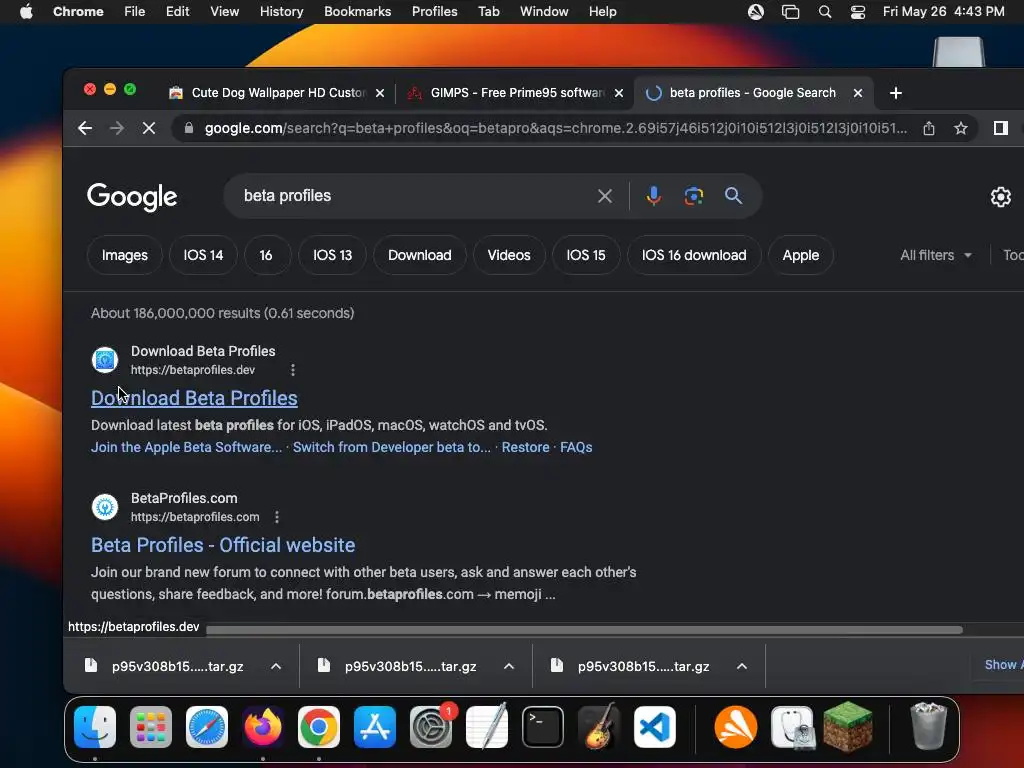This screenshot has height=768, width=1024.
Task: Close the Cute Dog Wallpaper tab
Action: [380, 93]
